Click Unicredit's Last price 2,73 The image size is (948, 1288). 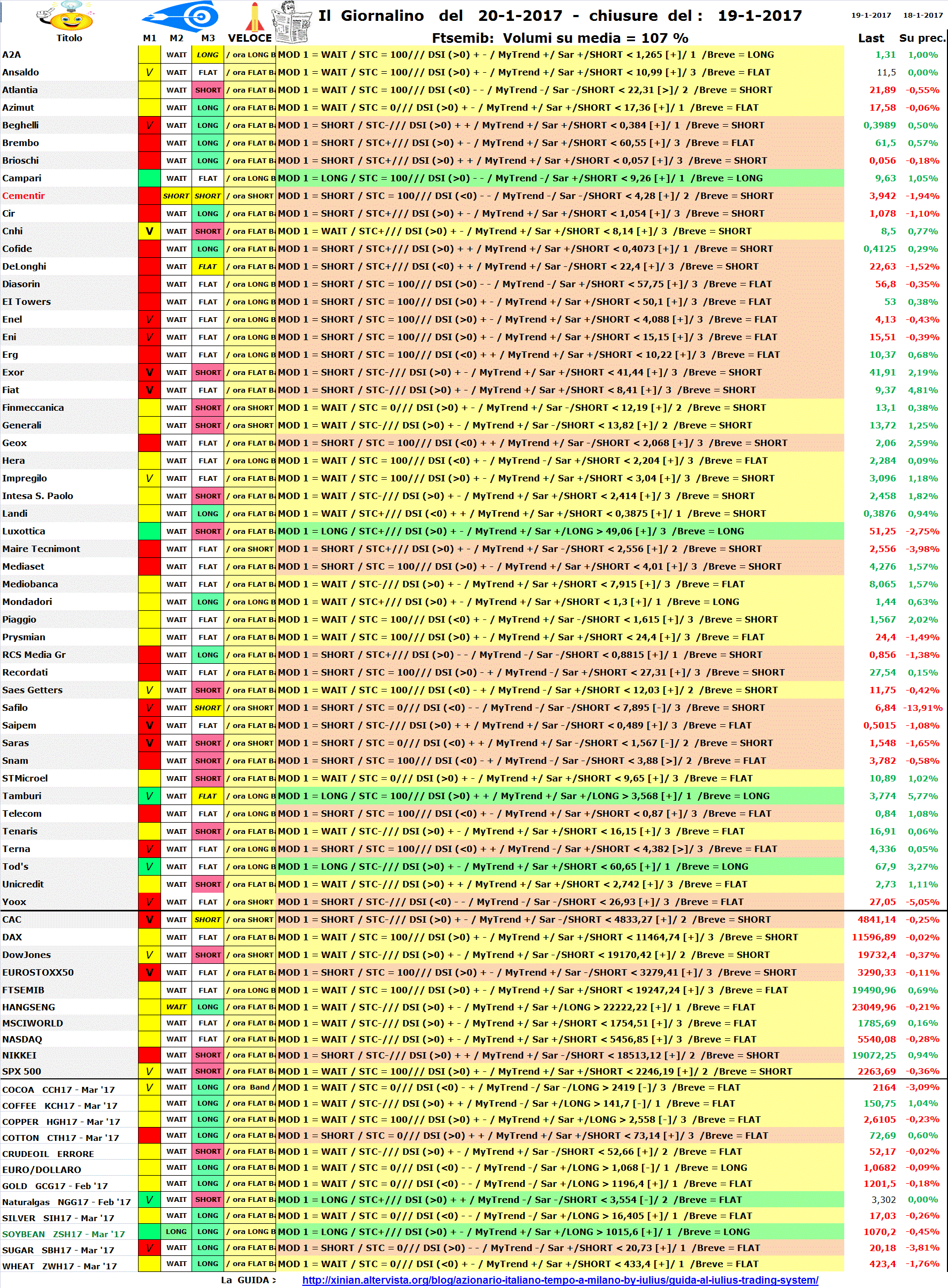pos(885,884)
